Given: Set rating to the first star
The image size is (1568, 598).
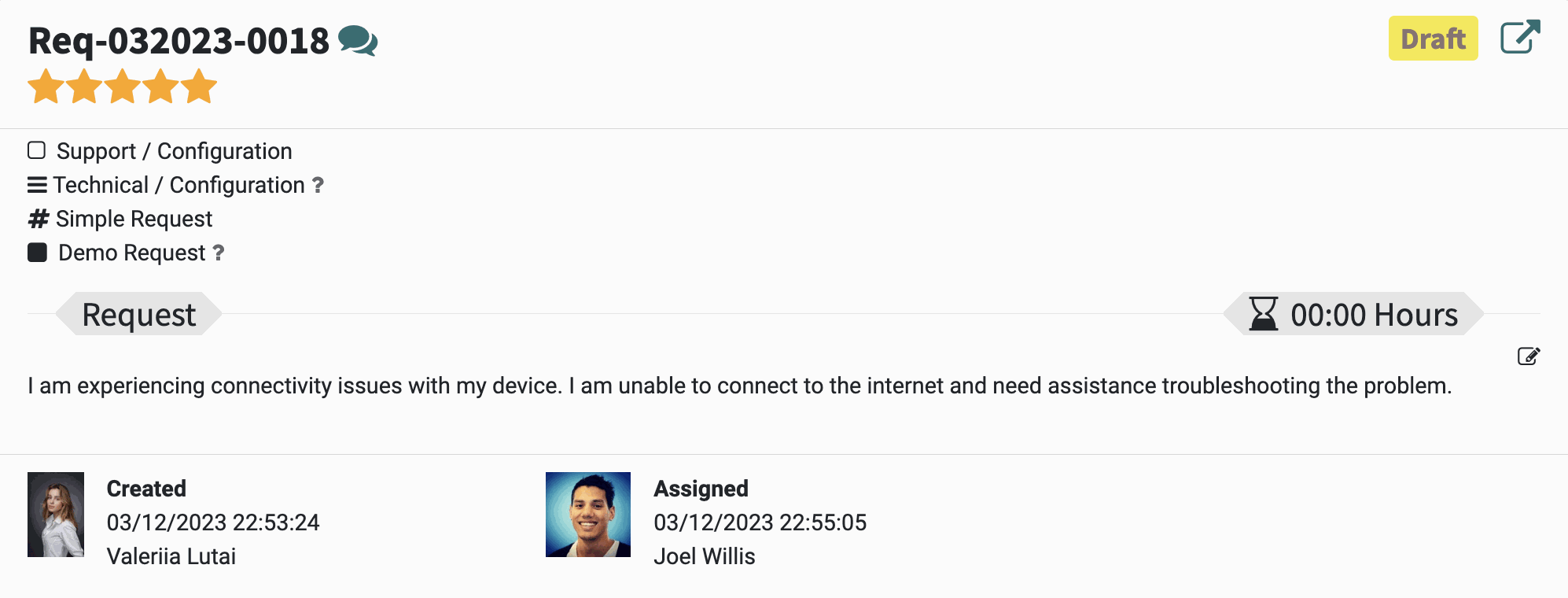Looking at the screenshot, I should [46, 87].
